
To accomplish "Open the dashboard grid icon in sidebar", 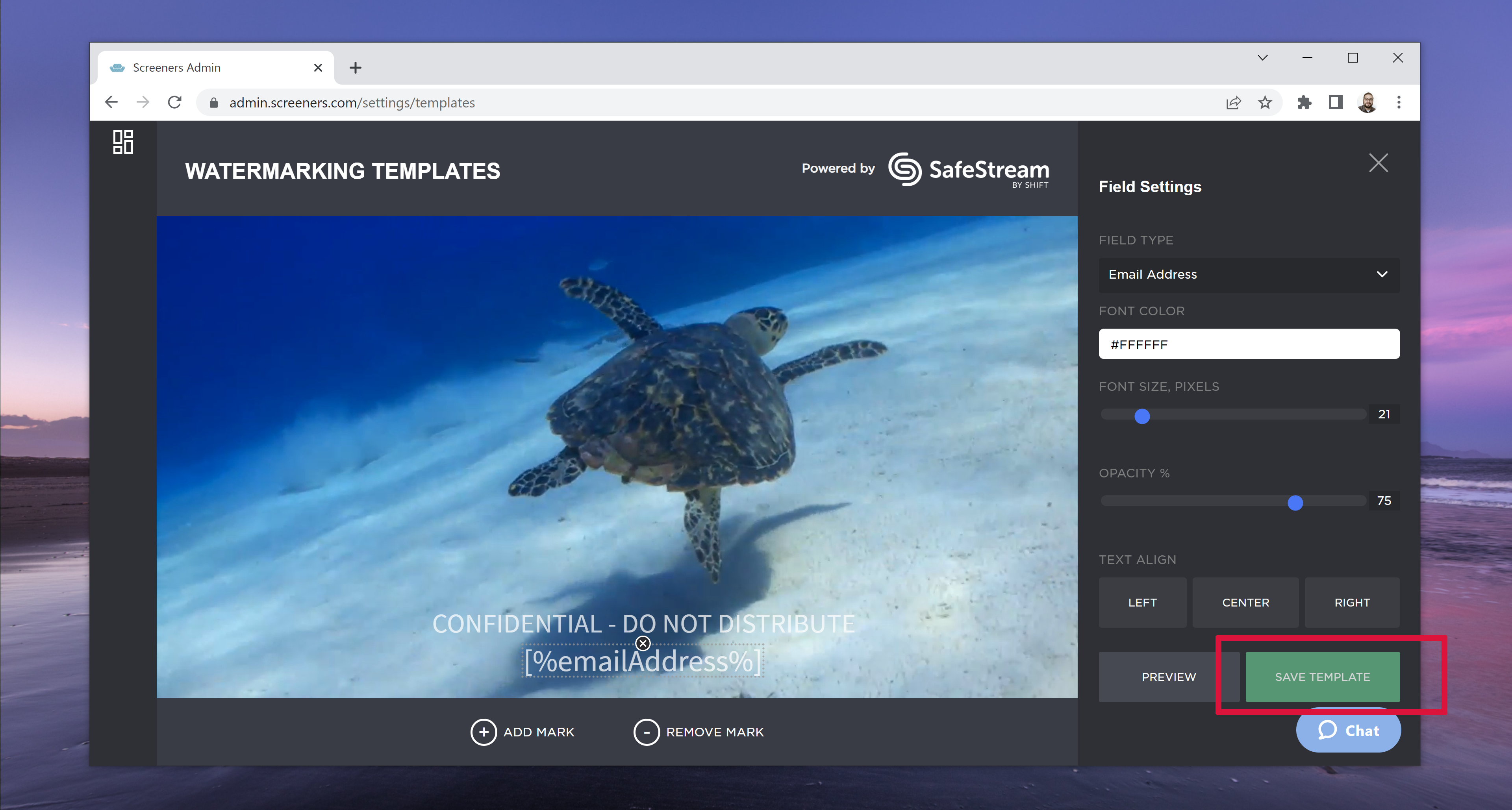I will point(123,142).
